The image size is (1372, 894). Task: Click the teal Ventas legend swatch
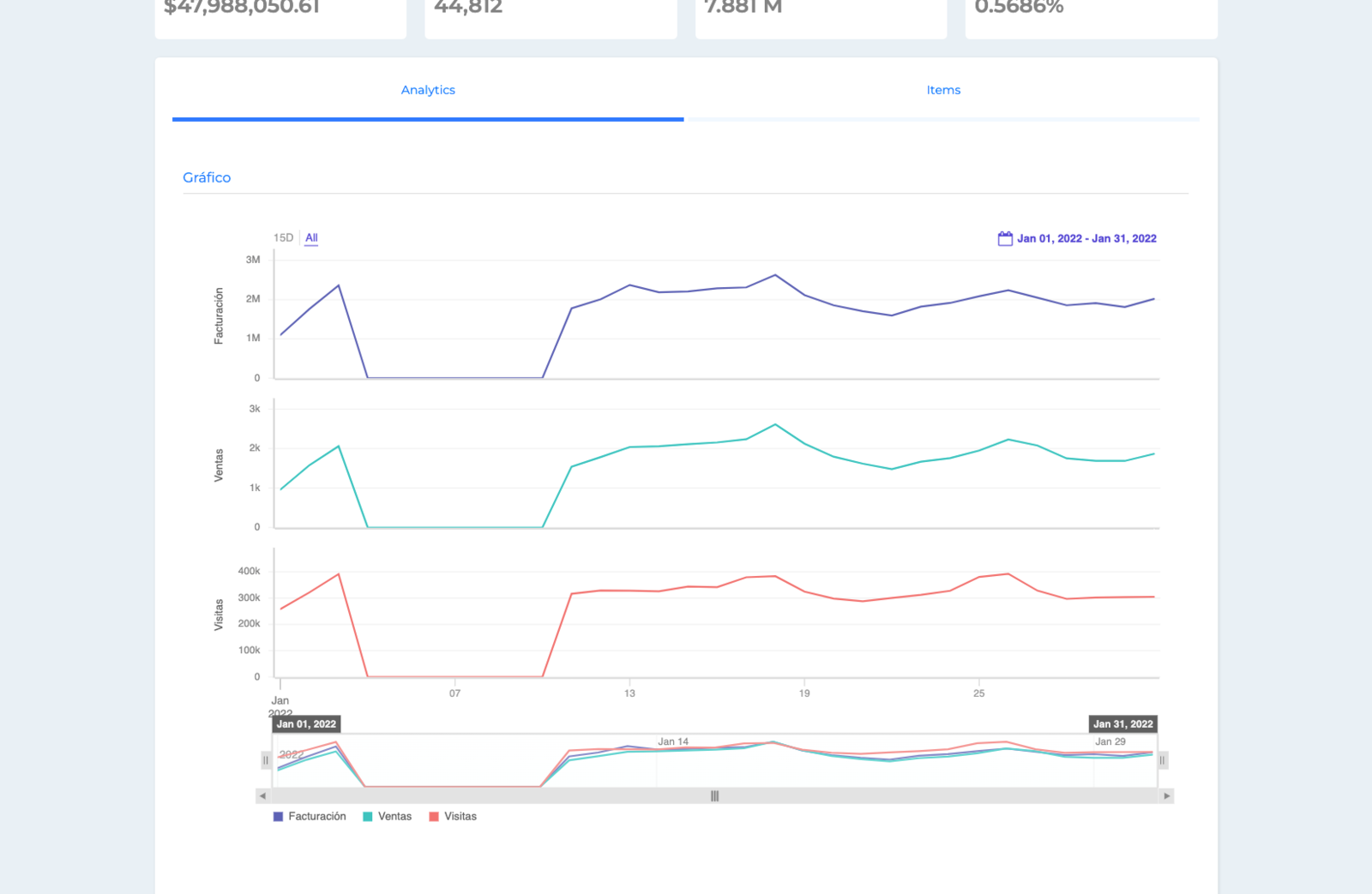pyautogui.click(x=368, y=817)
